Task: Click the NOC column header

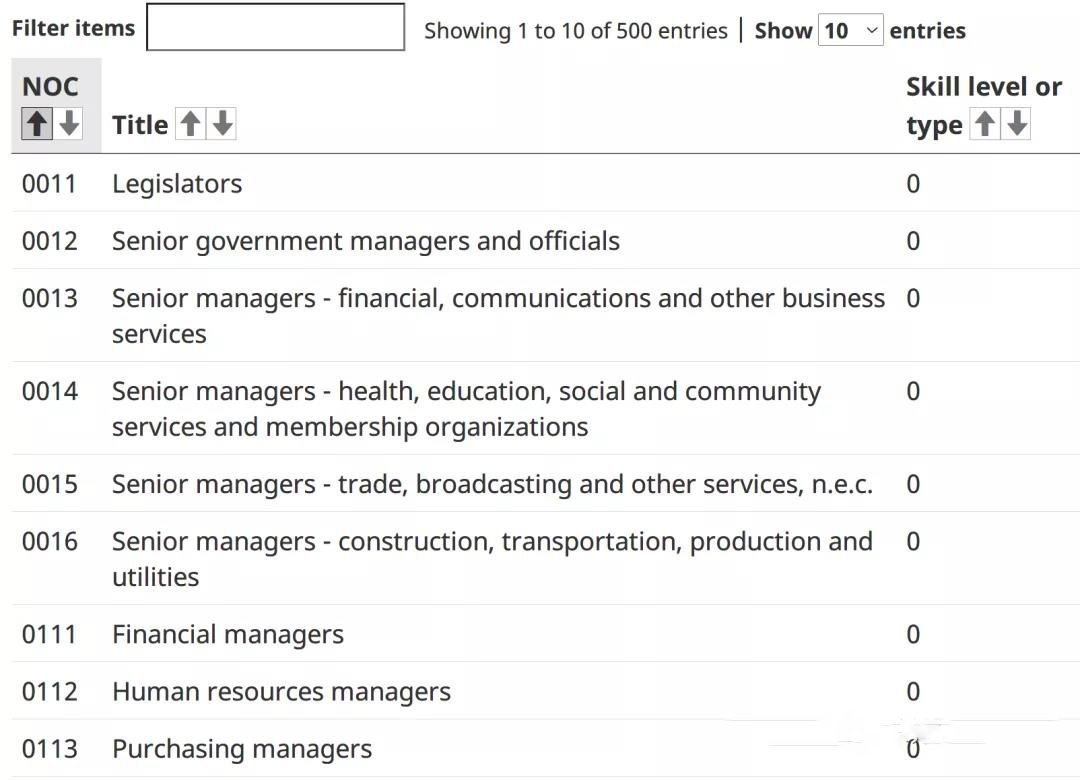Action: pos(50,87)
